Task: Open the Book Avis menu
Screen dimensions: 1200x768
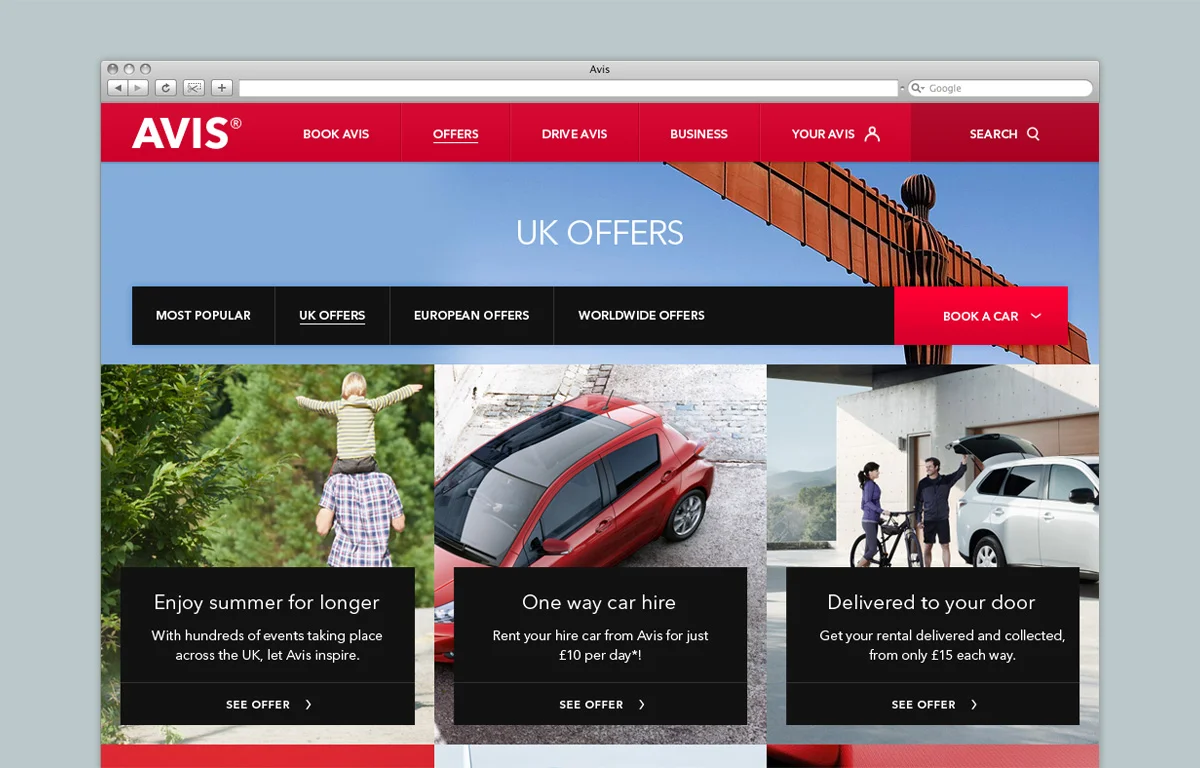Action: (336, 133)
